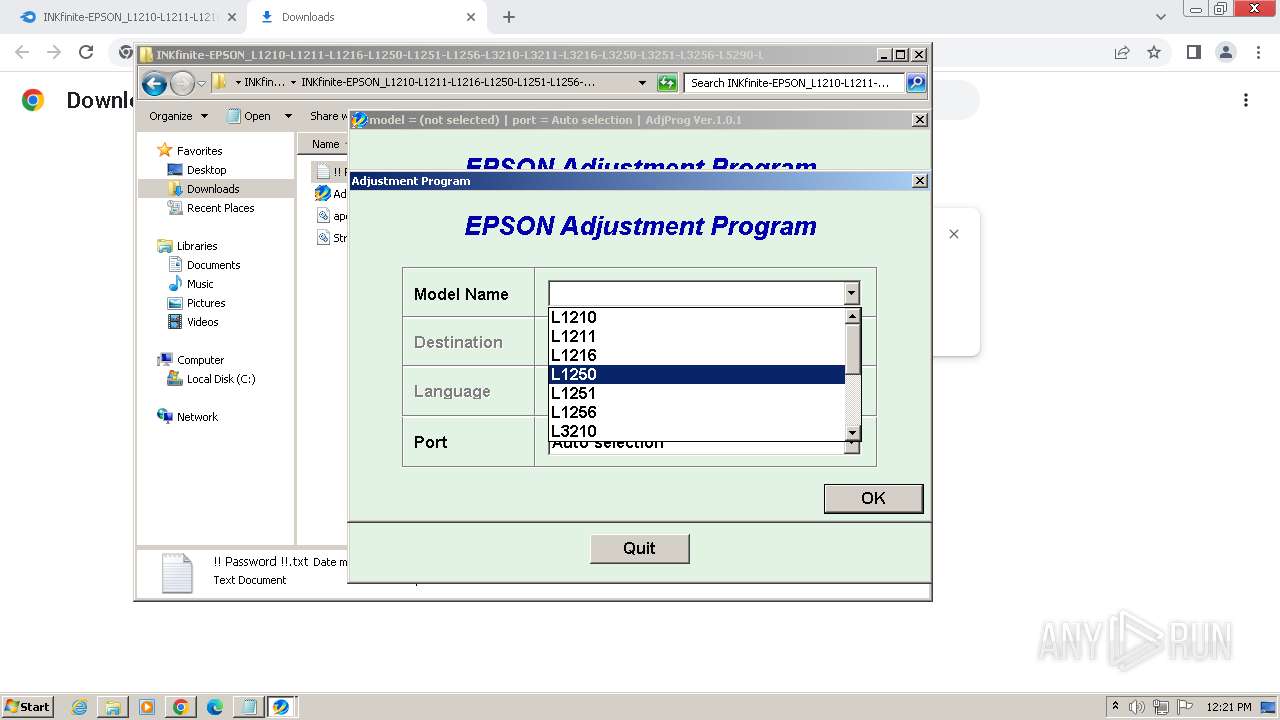The image size is (1280, 720).
Task: Click the AdjProg application file icon
Action: click(x=323, y=194)
